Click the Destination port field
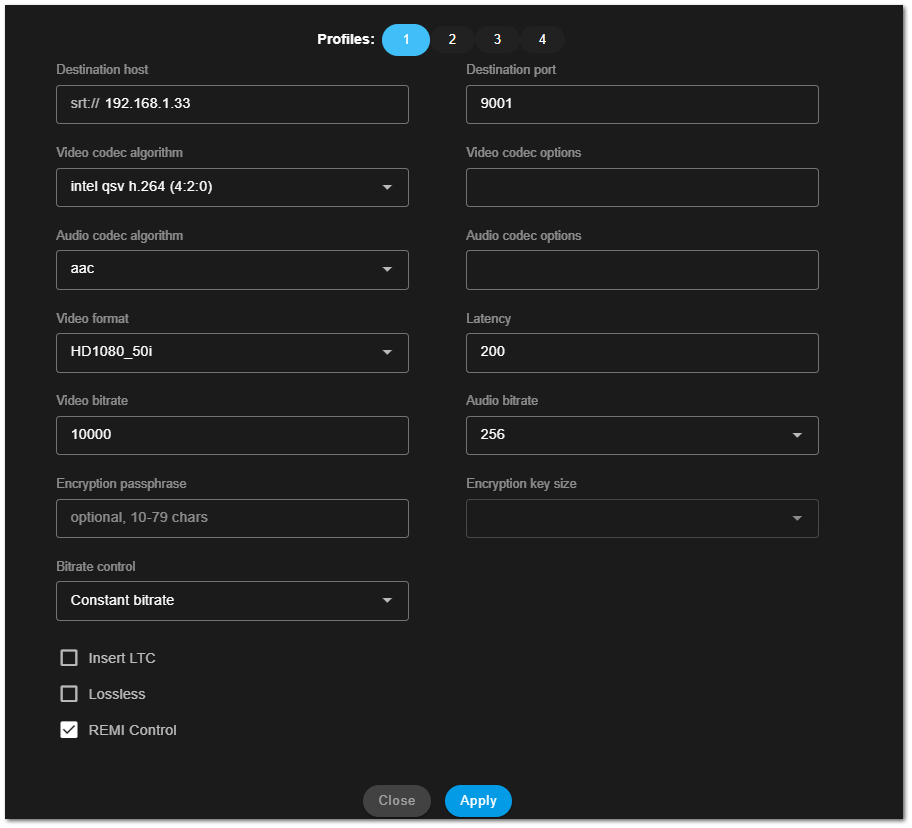Screen dimensions: 912x828 tap(642, 104)
